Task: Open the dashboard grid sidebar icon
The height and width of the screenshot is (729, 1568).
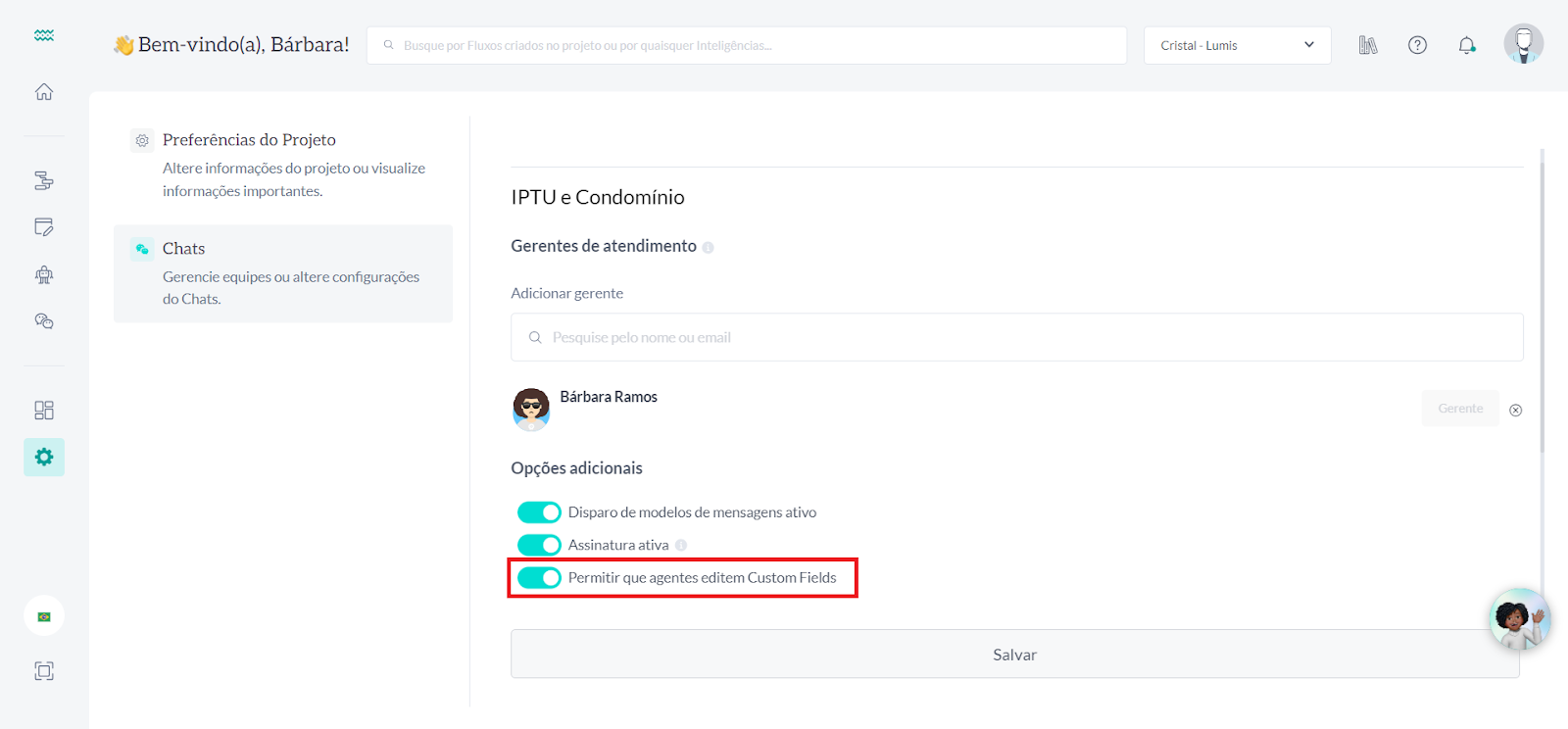Action: (44, 410)
